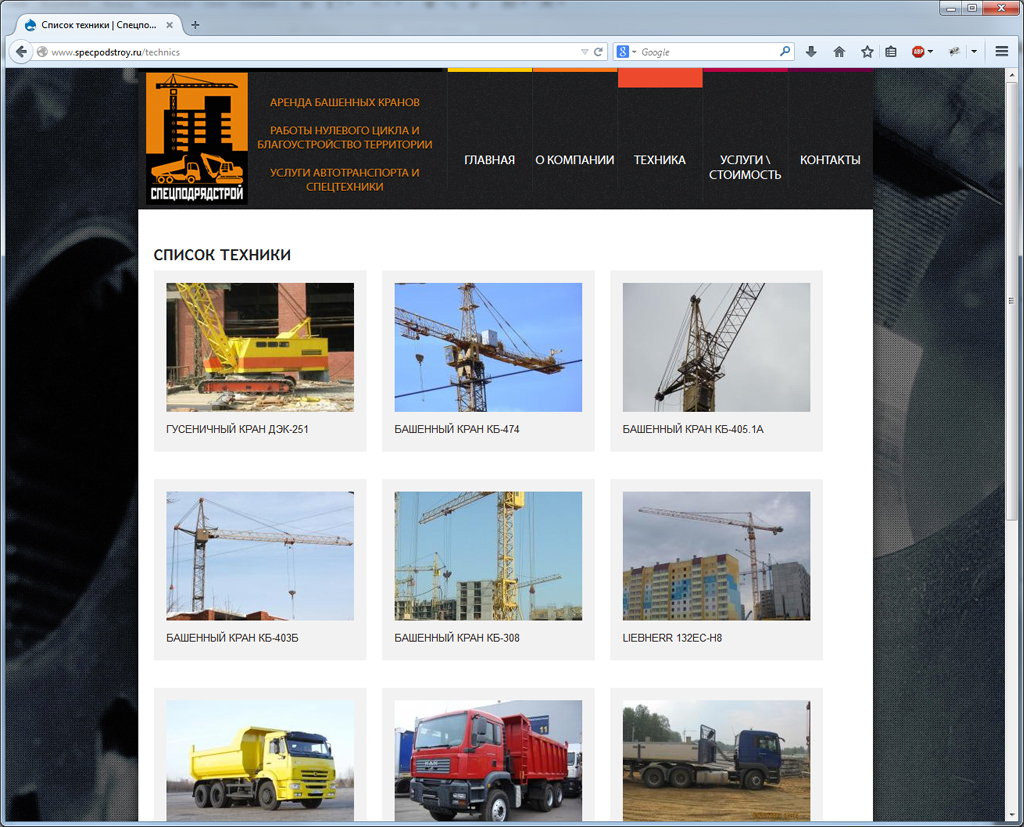This screenshot has height=827, width=1024.
Task: Open the Google search engine dropdown
Action: 626,52
